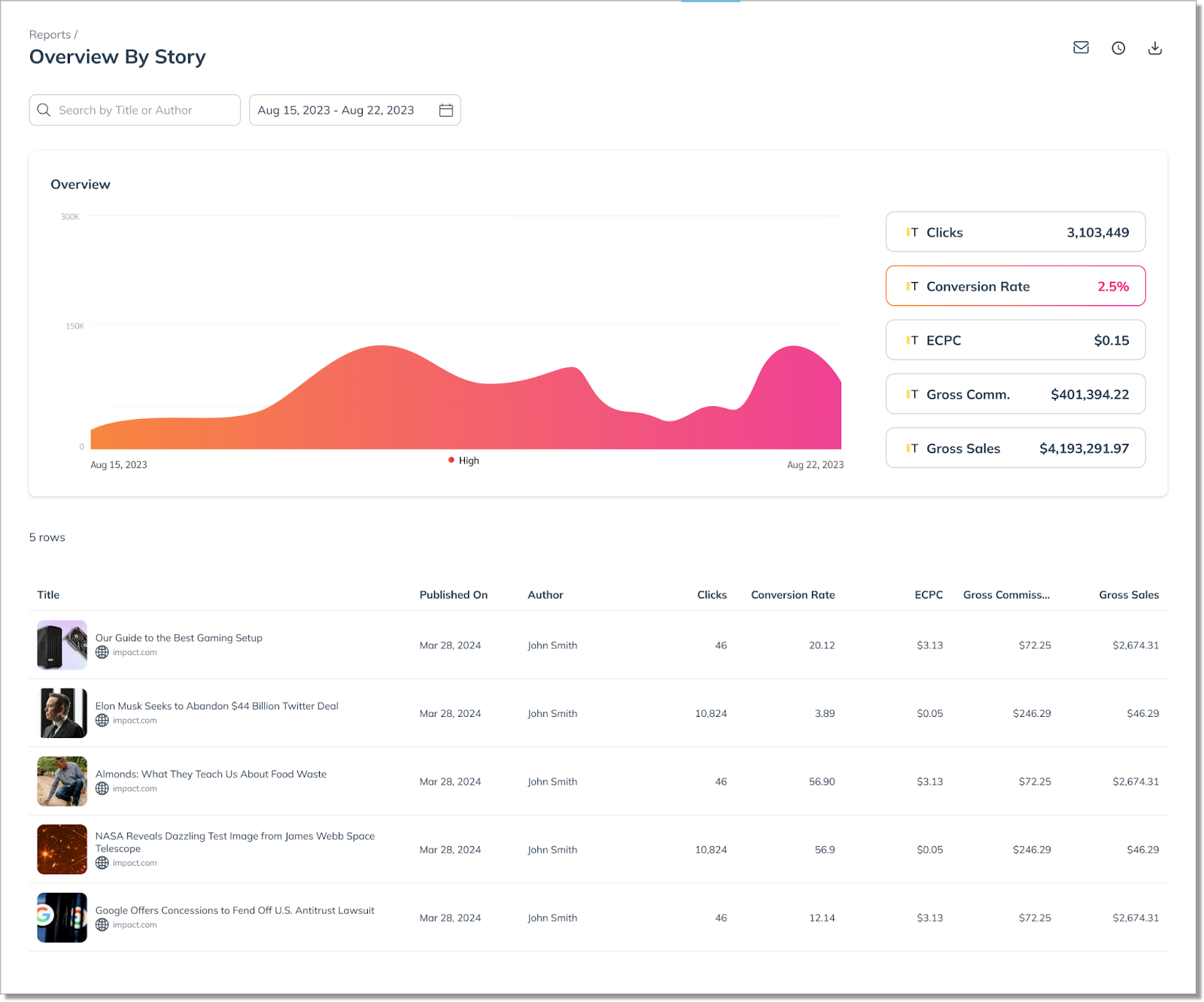Select the Gross Sales metric card
This screenshot has width=1204, height=1002.
point(1015,448)
